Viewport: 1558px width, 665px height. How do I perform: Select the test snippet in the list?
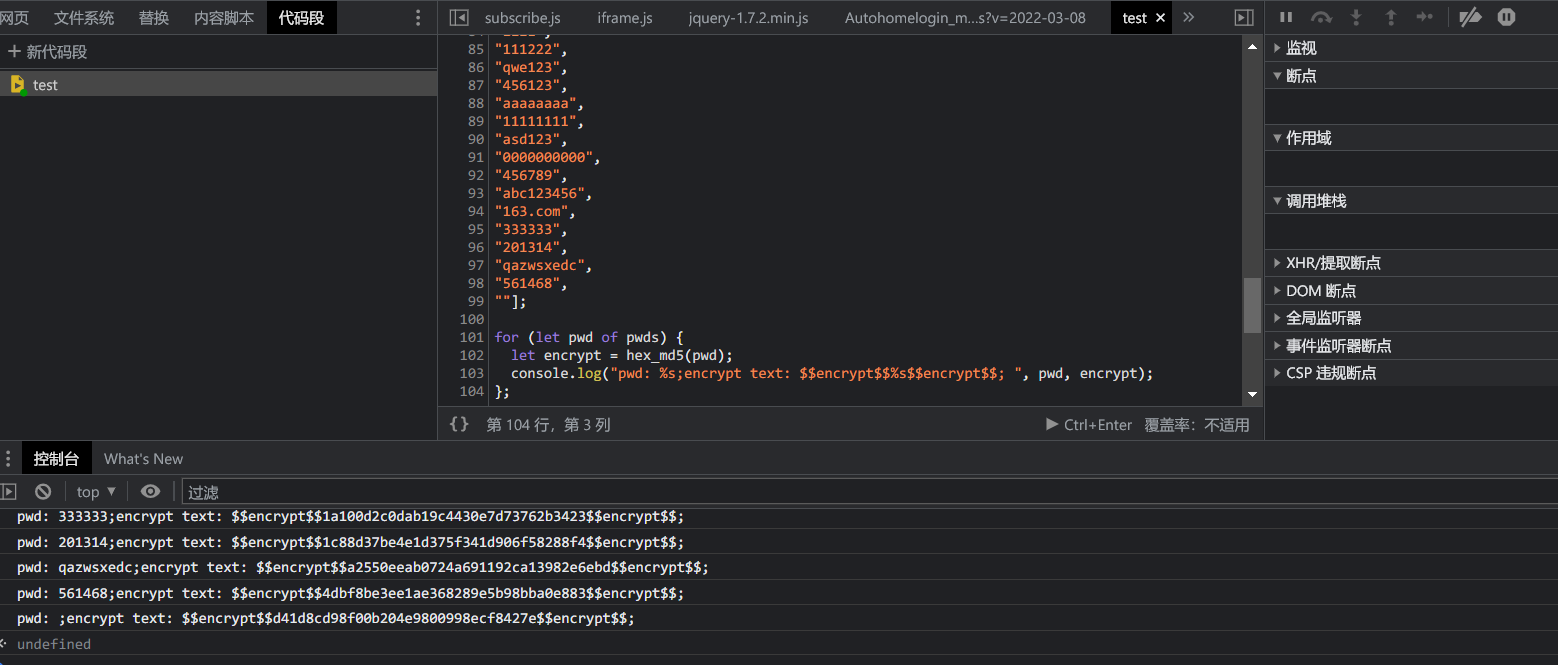click(x=218, y=85)
